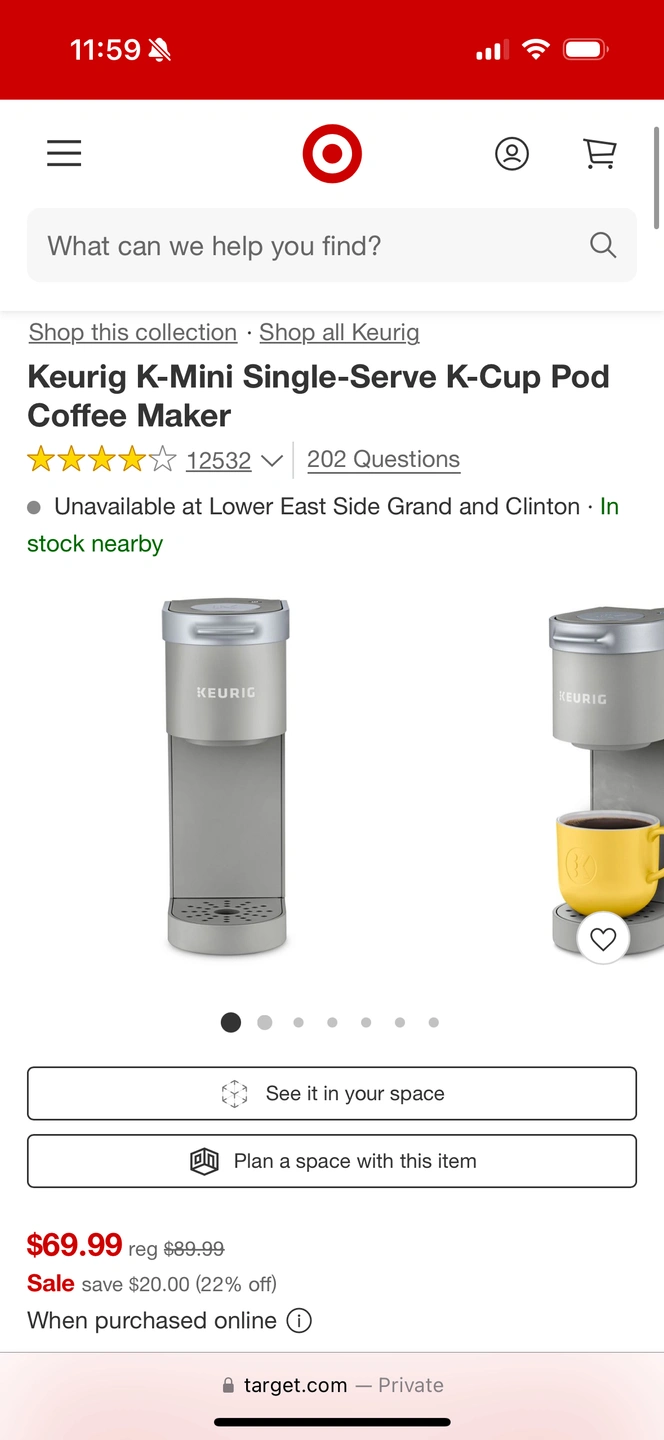The image size is (664, 1440).
Task: Select the second image carousel dot
Action: [265, 1022]
